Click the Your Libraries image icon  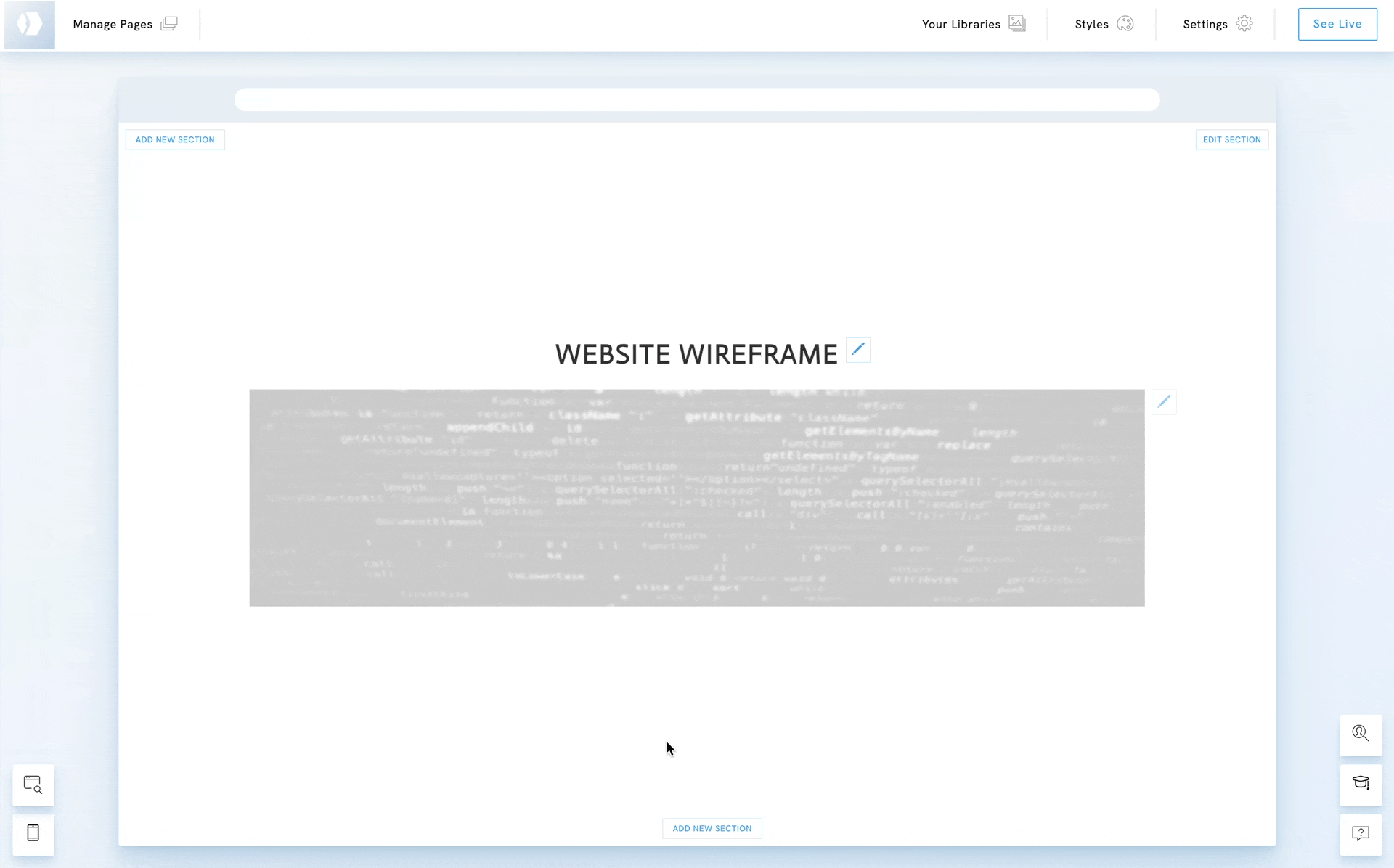coord(1017,24)
